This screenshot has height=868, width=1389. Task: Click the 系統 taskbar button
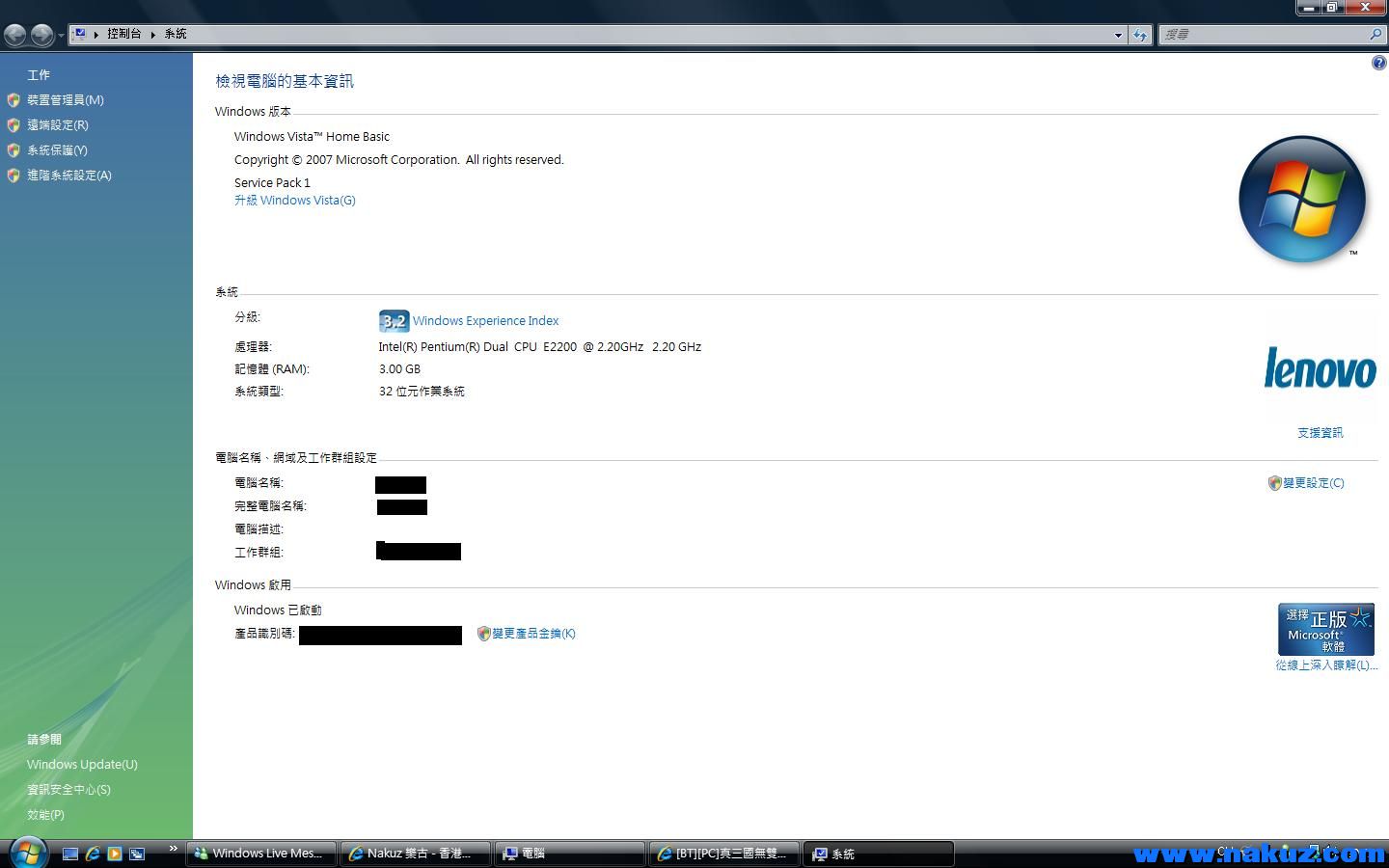coord(878,854)
